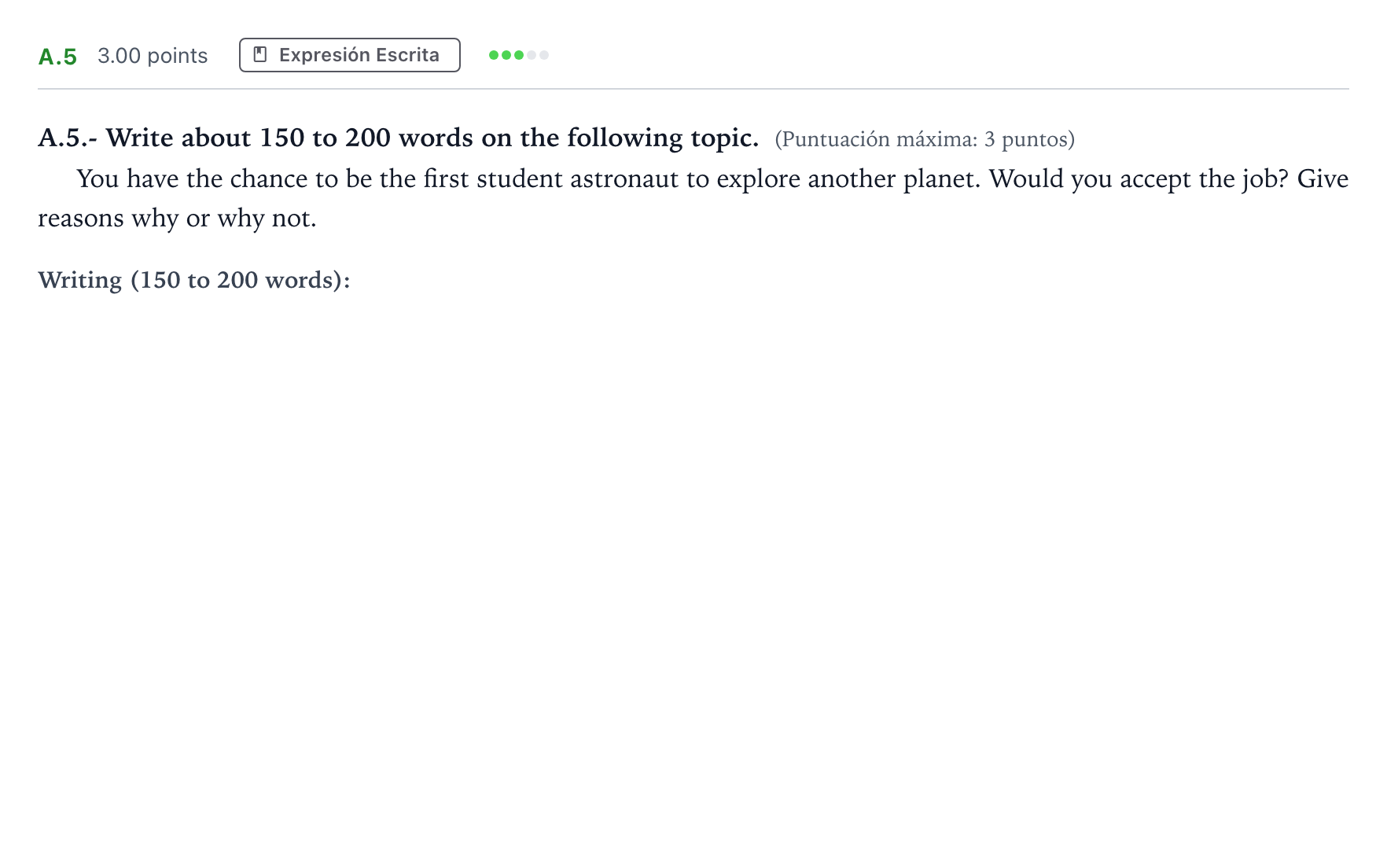
Task: Click the words 'reasons why or why not.'
Action: [x=177, y=218]
